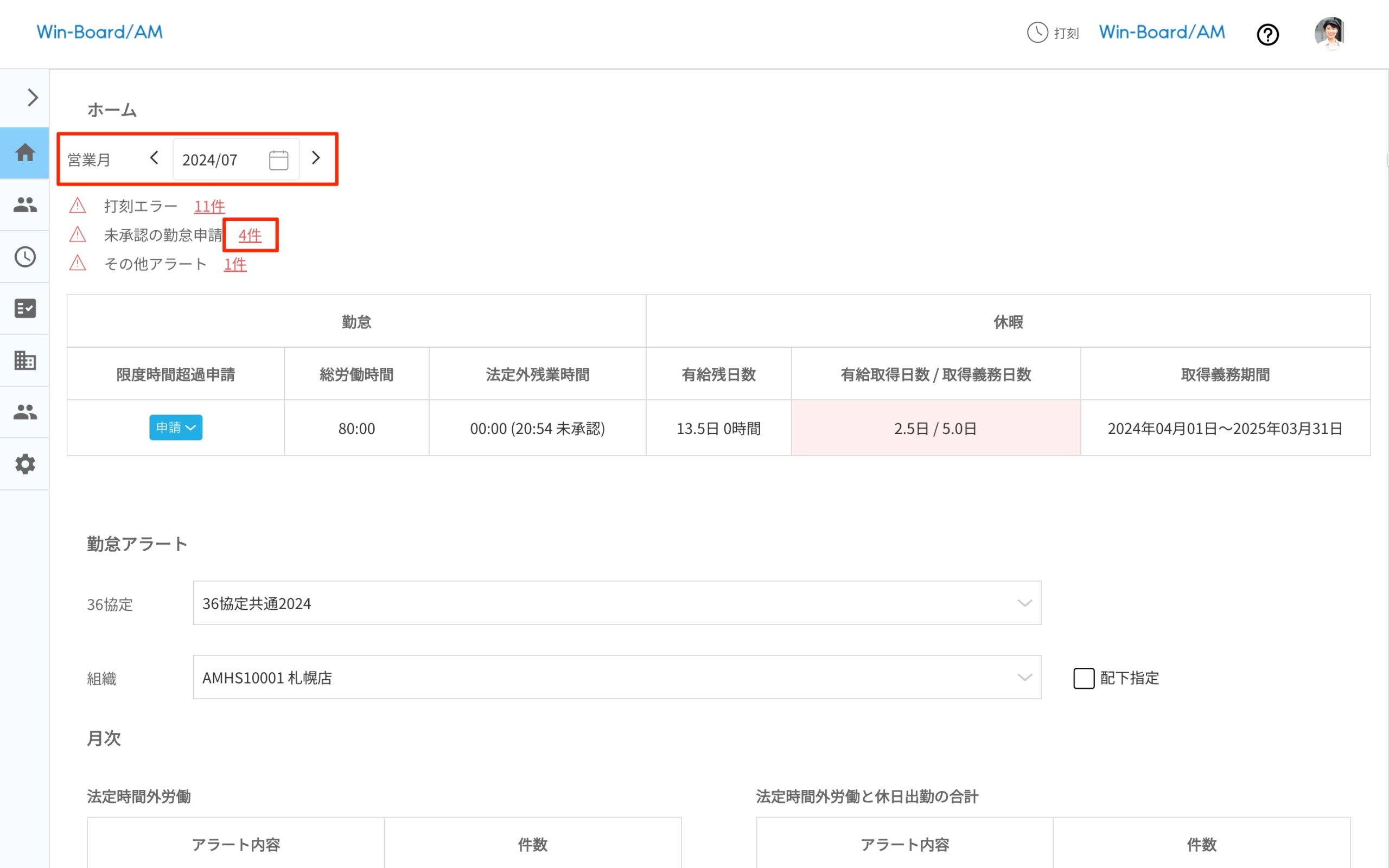The width and height of the screenshot is (1389, 868).
Task: Click the home icon in sidebar
Action: (24, 152)
